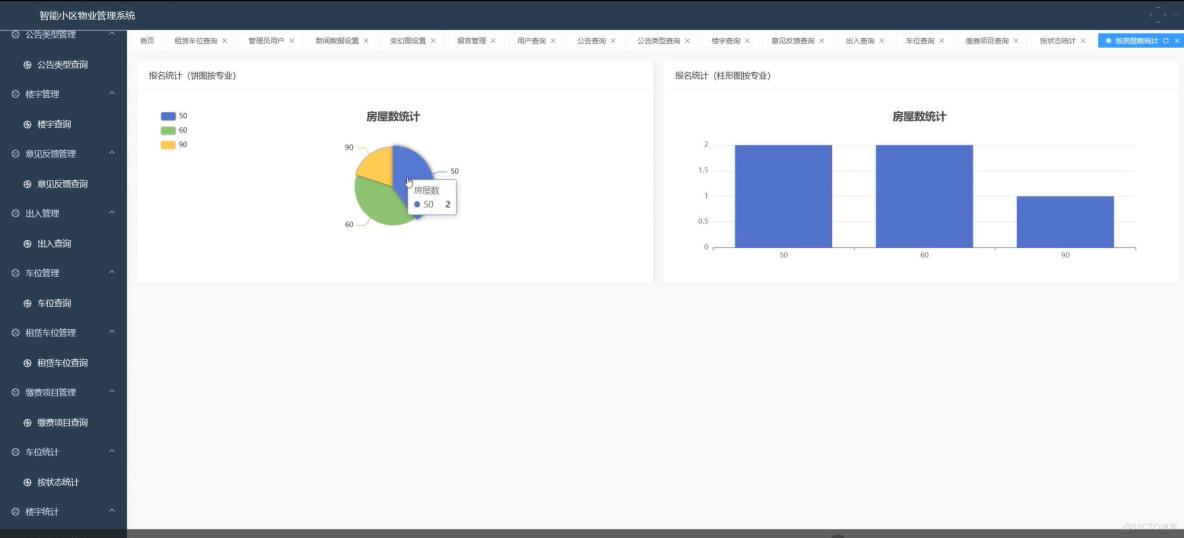Click the 房屋数 tooltip box on pie chart
The height and width of the screenshot is (538, 1184).
(x=432, y=197)
